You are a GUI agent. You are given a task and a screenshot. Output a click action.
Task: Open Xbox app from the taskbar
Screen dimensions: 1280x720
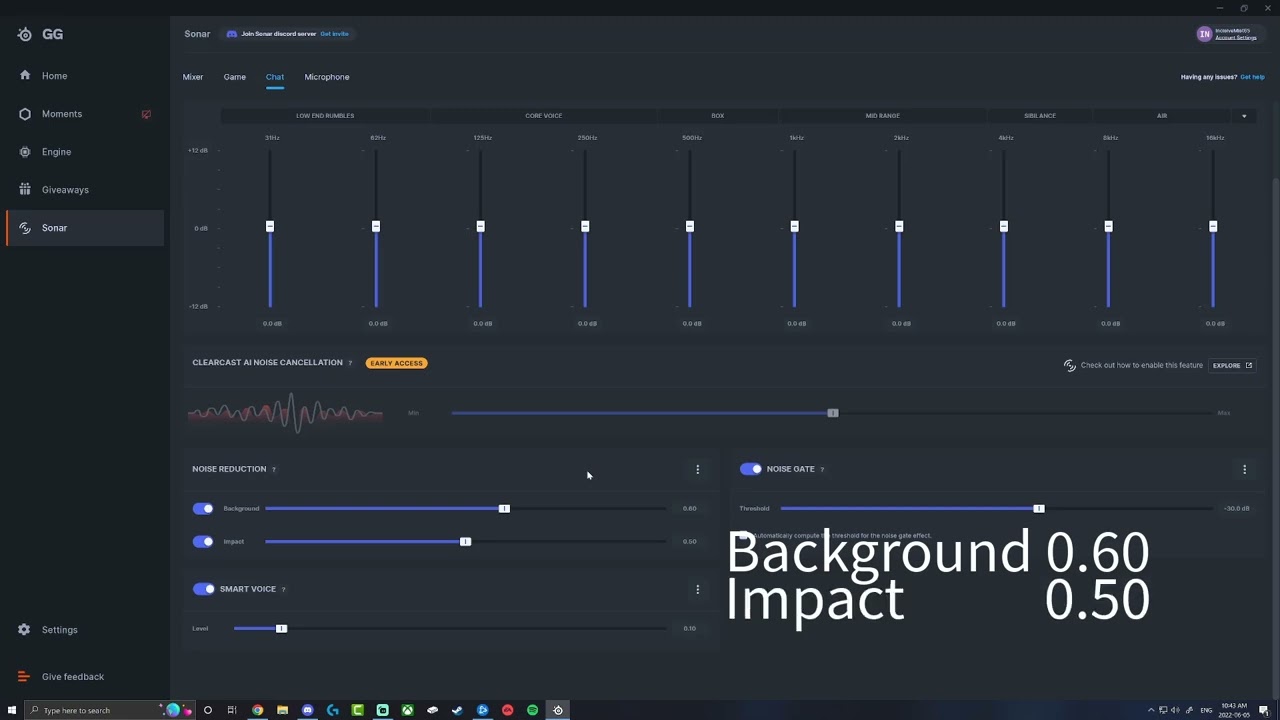(x=407, y=710)
